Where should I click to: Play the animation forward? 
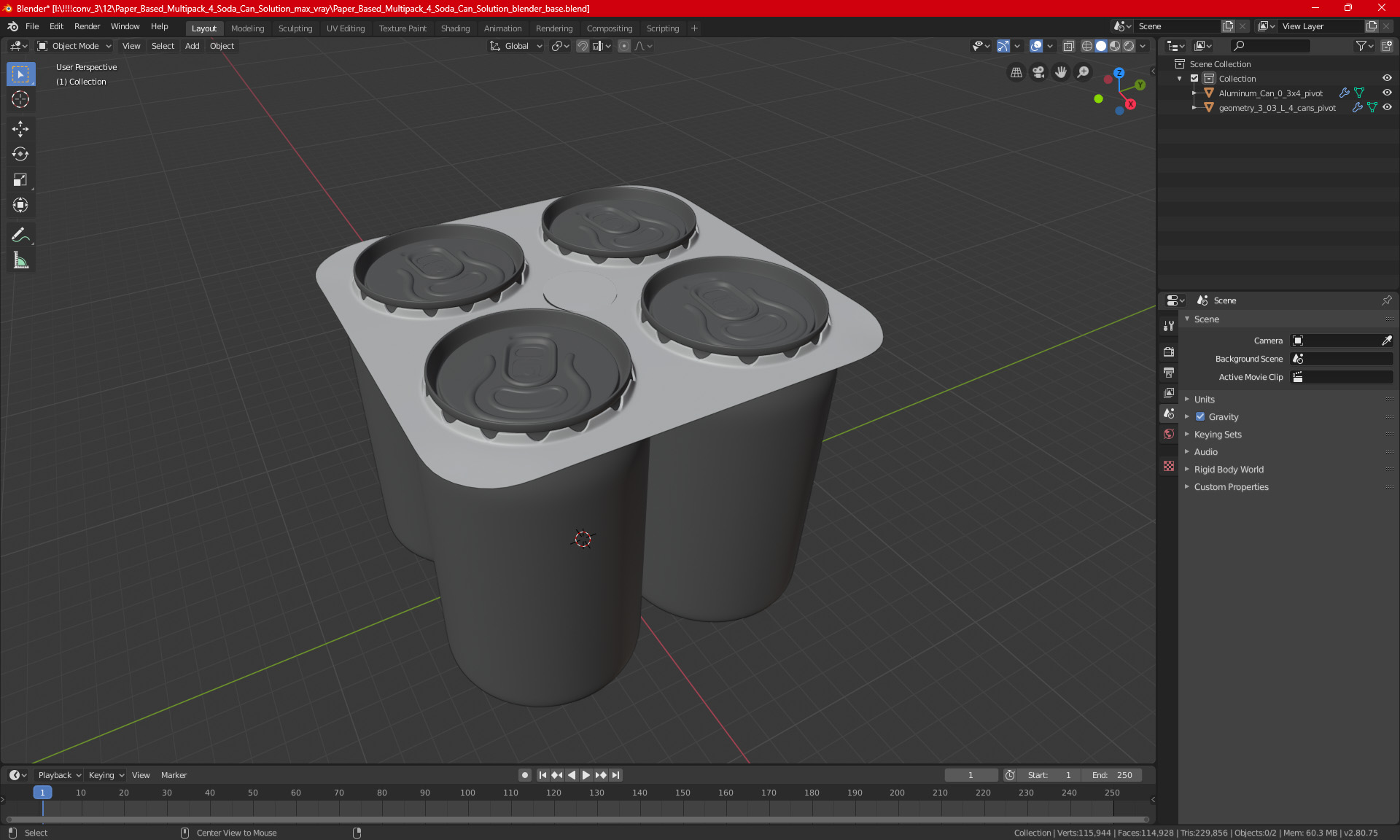pyautogui.click(x=586, y=775)
